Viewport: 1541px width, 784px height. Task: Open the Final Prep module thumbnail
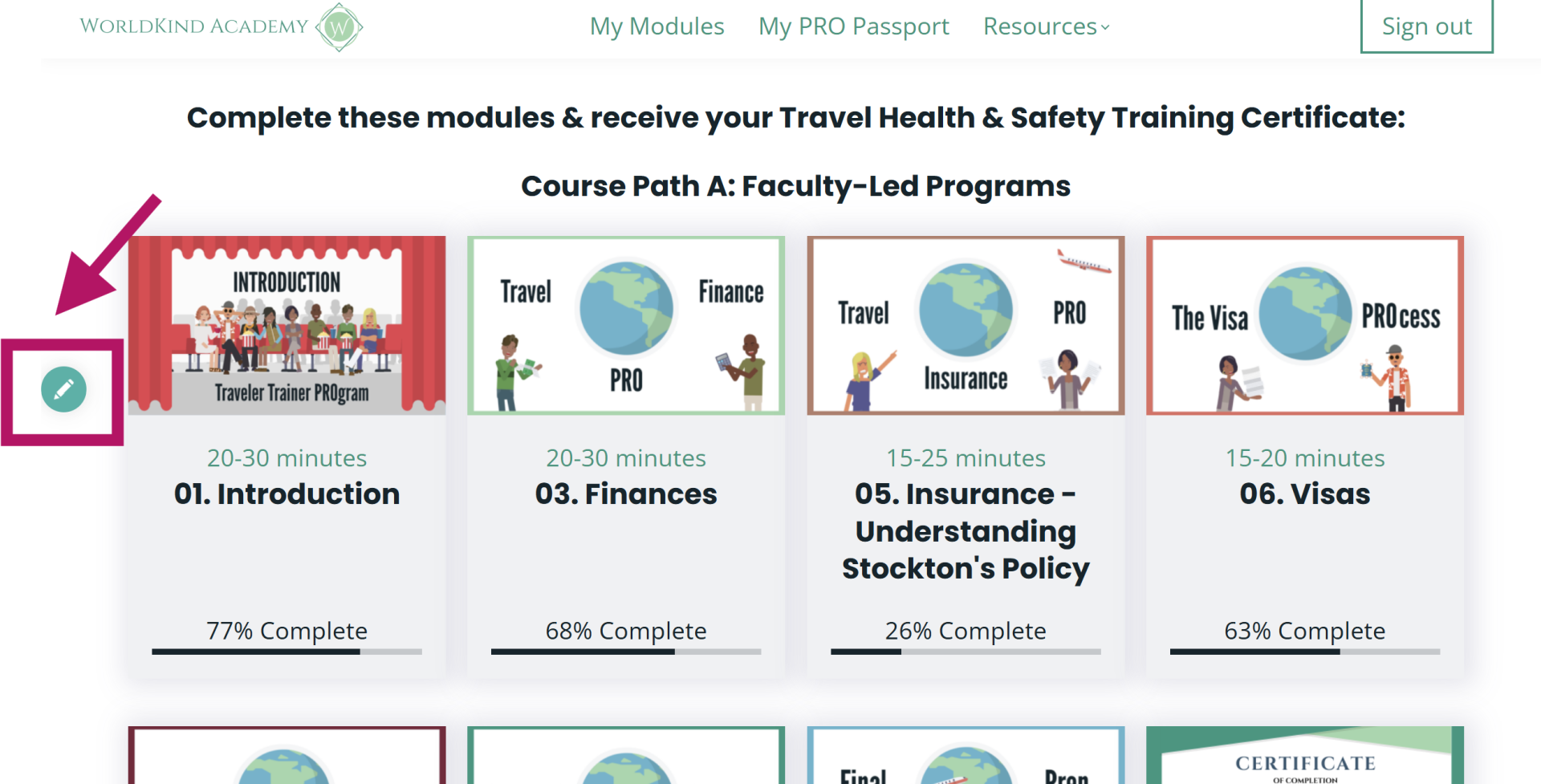click(966, 755)
